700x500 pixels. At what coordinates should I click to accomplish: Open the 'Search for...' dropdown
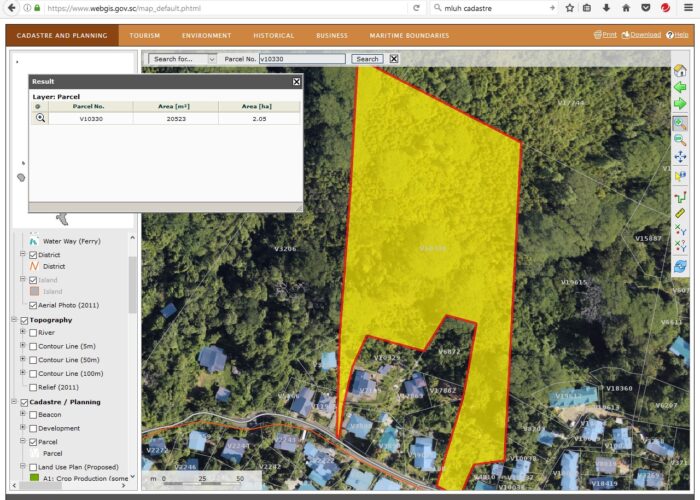182,59
